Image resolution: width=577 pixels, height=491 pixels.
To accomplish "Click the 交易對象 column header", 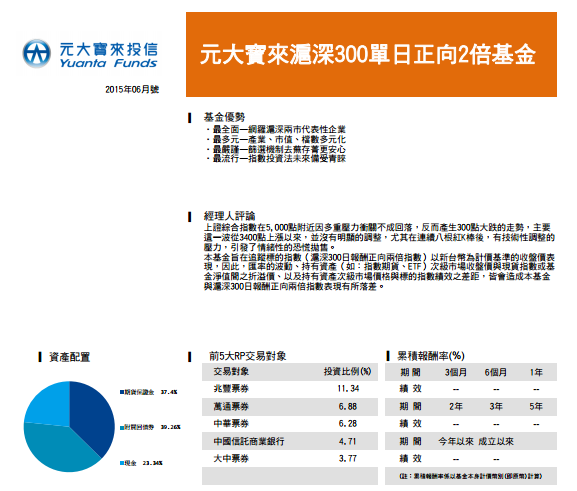I will (231, 371).
